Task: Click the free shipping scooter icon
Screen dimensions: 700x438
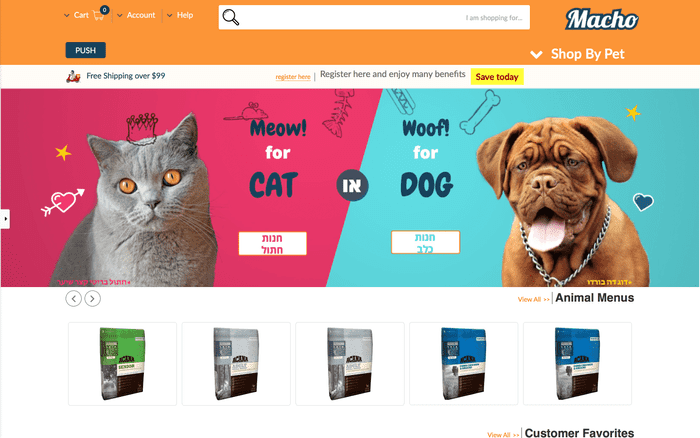Action: point(73,76)
